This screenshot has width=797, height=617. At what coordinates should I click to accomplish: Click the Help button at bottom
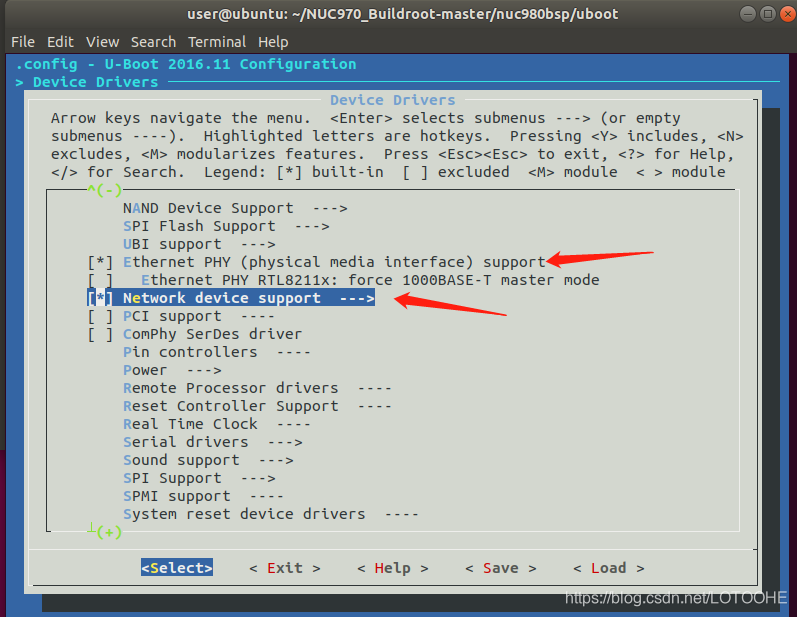tap(392, 568)
